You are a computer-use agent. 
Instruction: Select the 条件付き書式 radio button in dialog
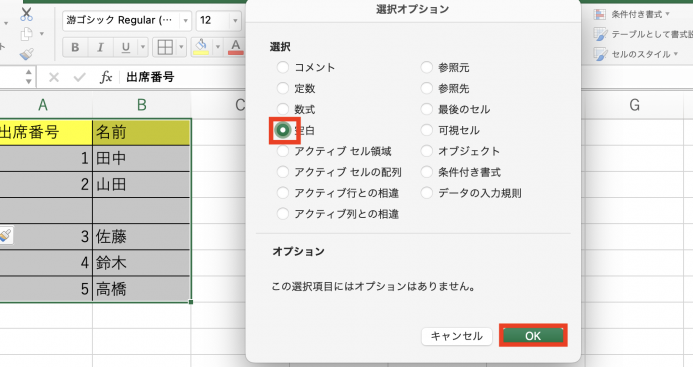point(426,172)
